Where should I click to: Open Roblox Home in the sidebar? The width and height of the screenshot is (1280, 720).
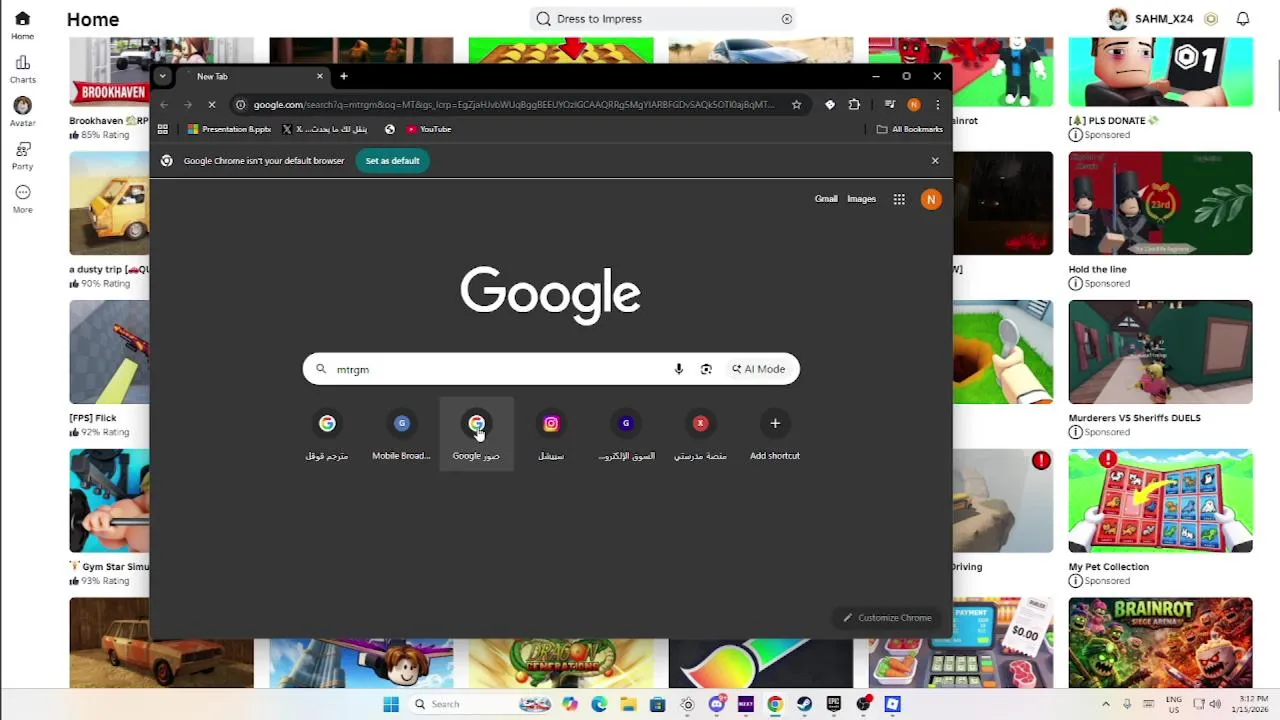pyautogui.click(x=22, y=25)
